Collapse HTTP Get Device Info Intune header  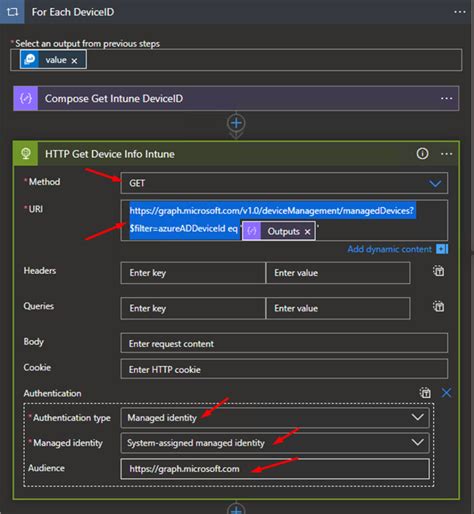pos(236,154)
